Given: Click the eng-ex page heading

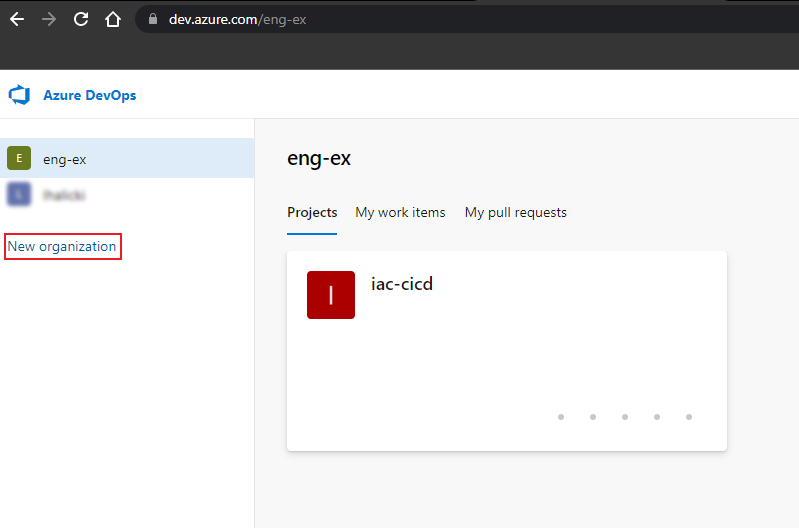Looking at the screenshot, I should (x=319, y=159).
